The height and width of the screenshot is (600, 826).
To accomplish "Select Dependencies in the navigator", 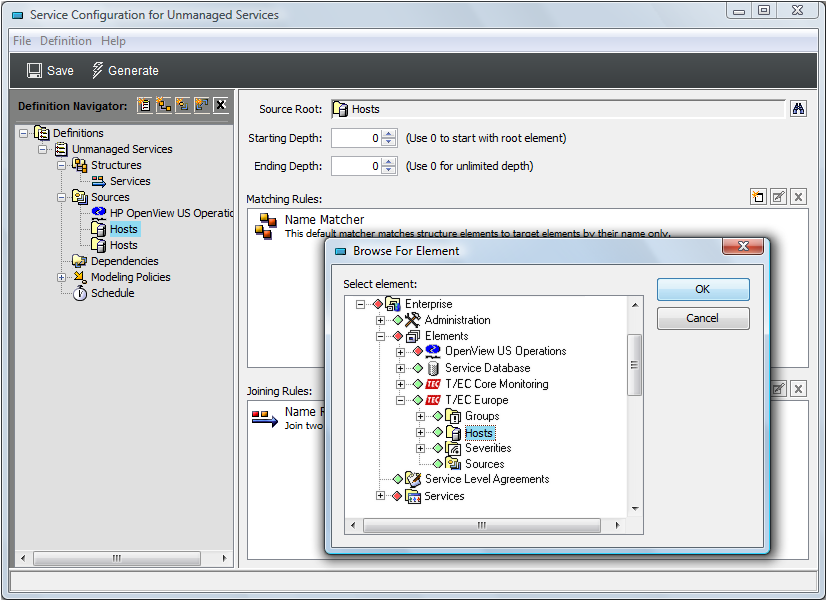I will click(124, 261).
